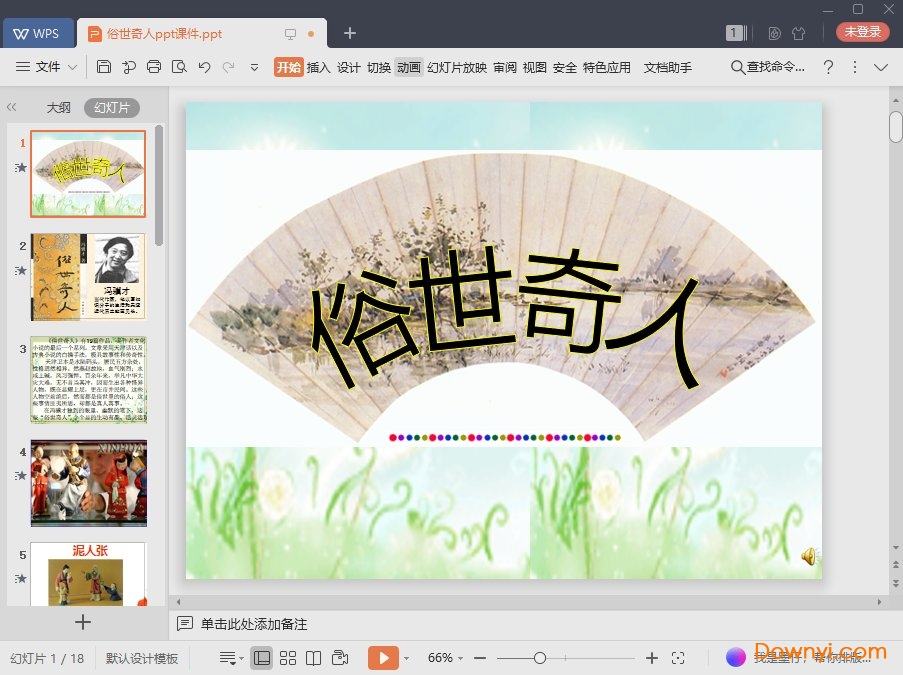Screen dimensions: 903x675
Task: Toggle reading view layout icon
Action: point(315,657)
